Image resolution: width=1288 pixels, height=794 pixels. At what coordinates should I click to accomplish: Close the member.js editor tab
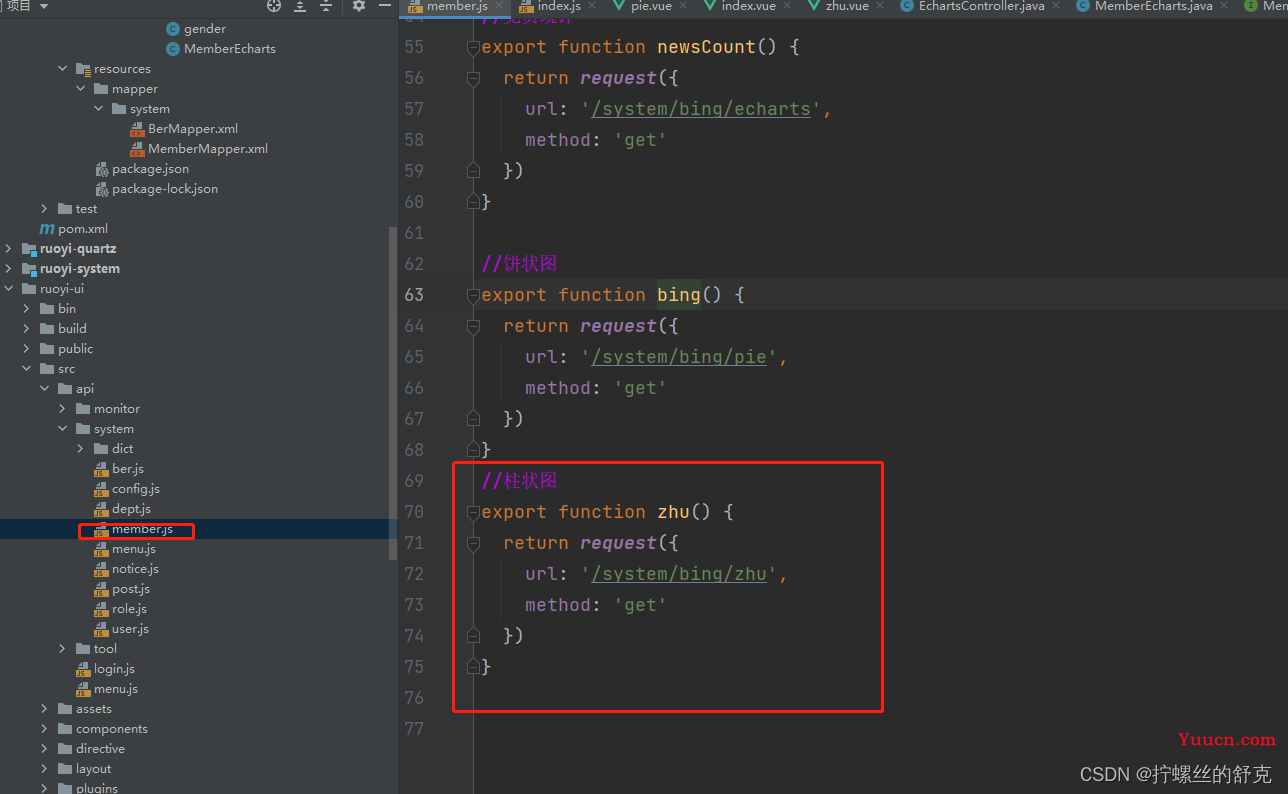click(x=500, y=6)
